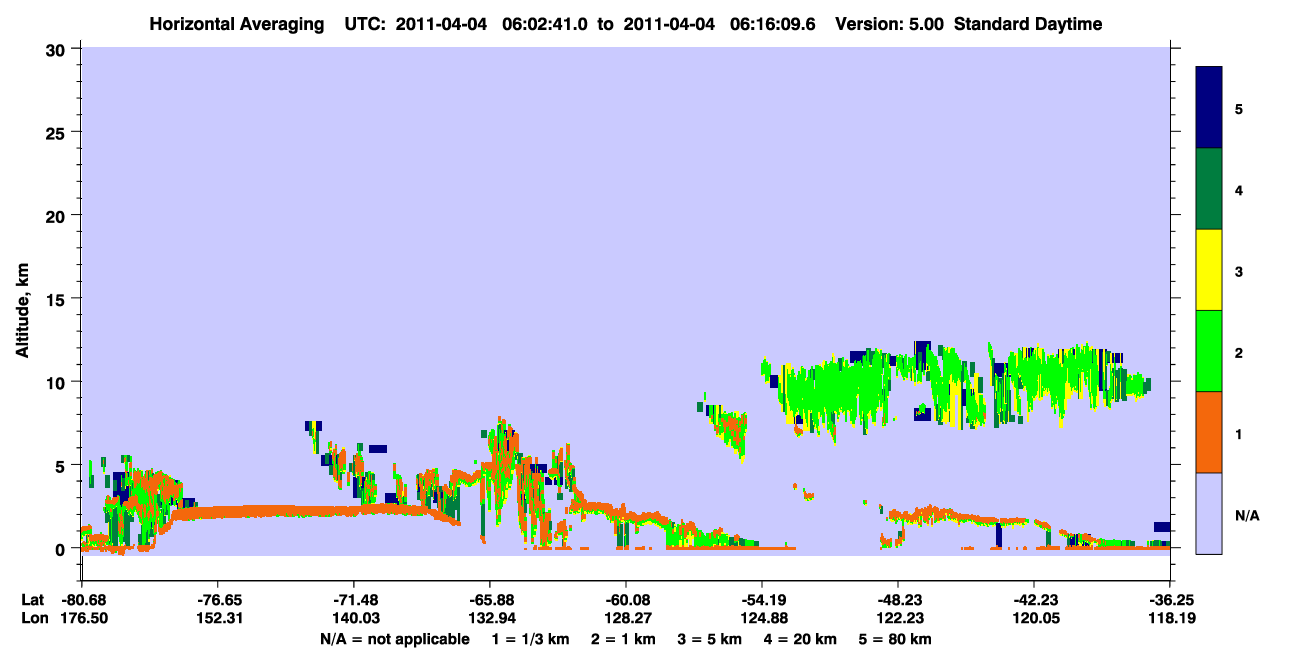The height and width of the screenshot is (667, 1300).
Task: Click the y-axis tick label 25
Action: pos(58,132)
